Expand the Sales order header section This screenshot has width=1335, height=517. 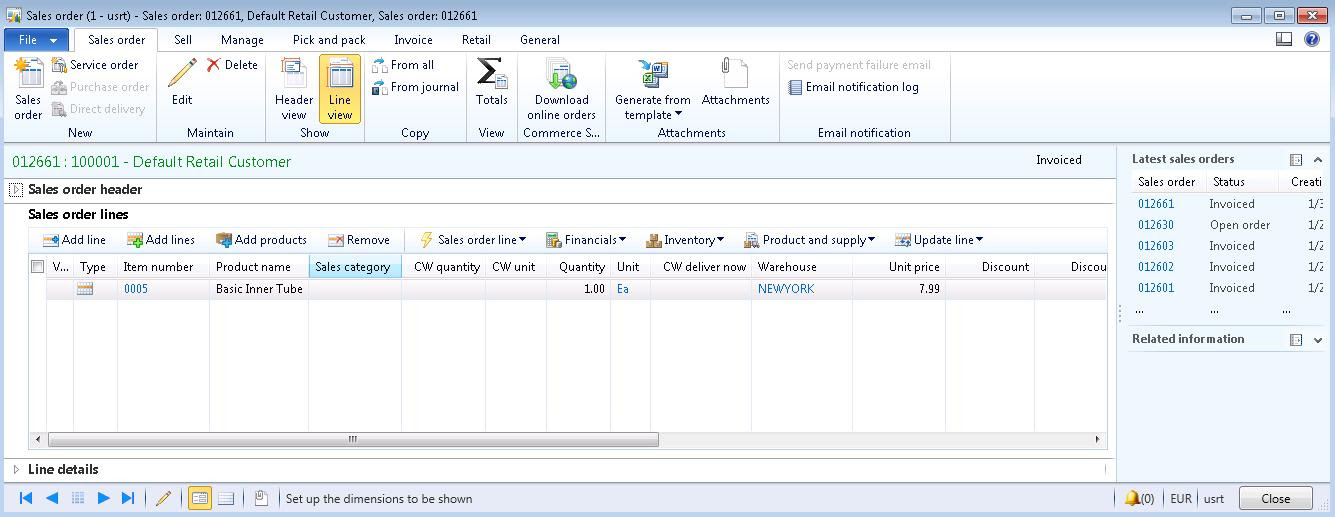pyautogui.click(x=16, y=189)
